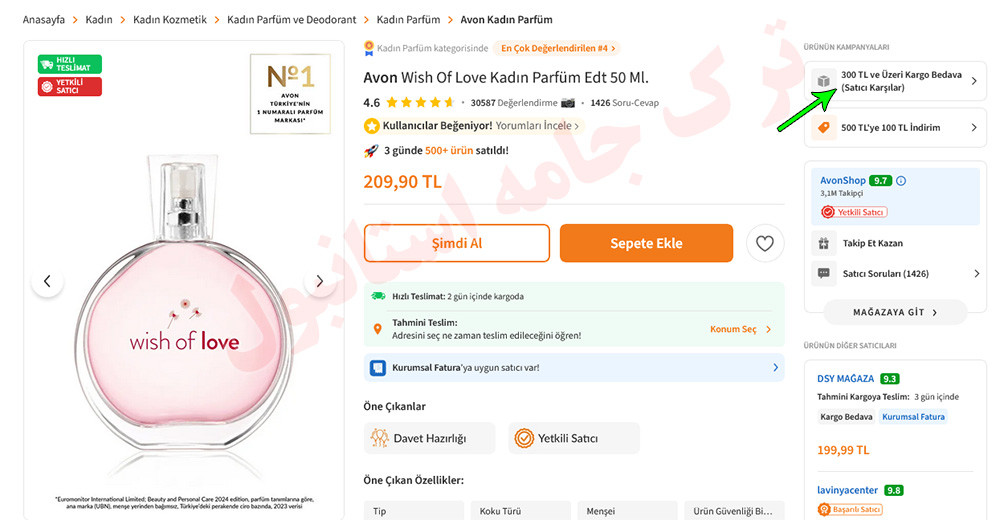Click the info icon beside AvonShop rating
This screenshot has height=520, width=1000.
(x=901, y=181)
